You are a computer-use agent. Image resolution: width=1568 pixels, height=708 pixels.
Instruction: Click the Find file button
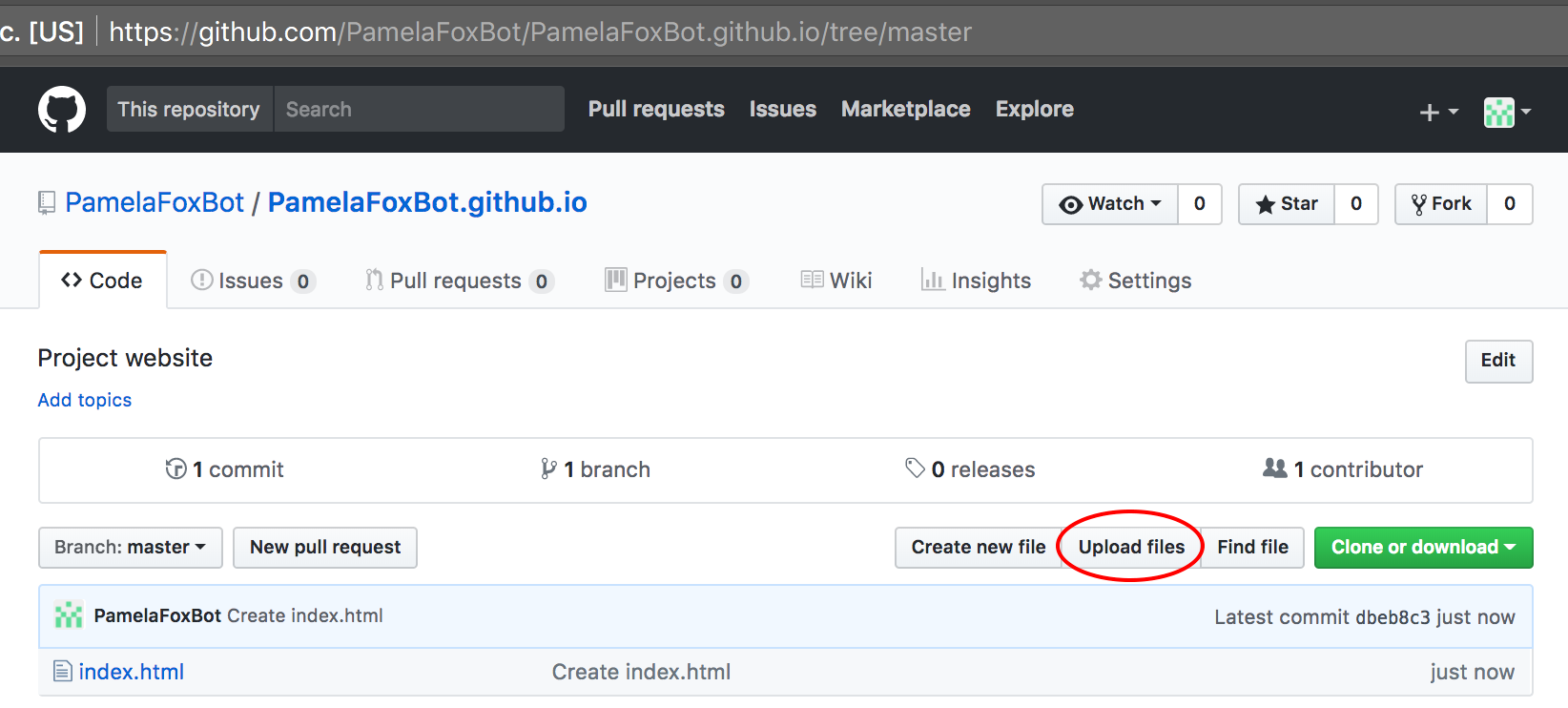pos(1252,548)
